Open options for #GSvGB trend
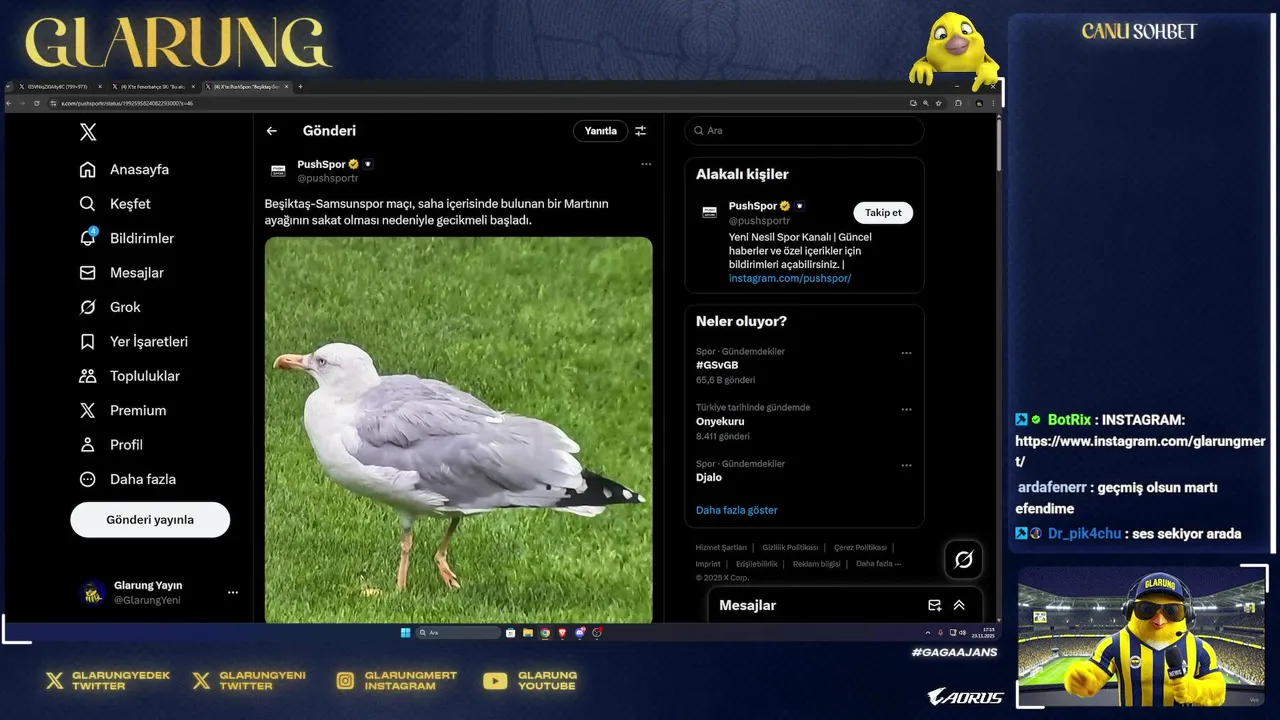Image resolution: width=1280 pixels, height=720 pixels. coord(906,353)
